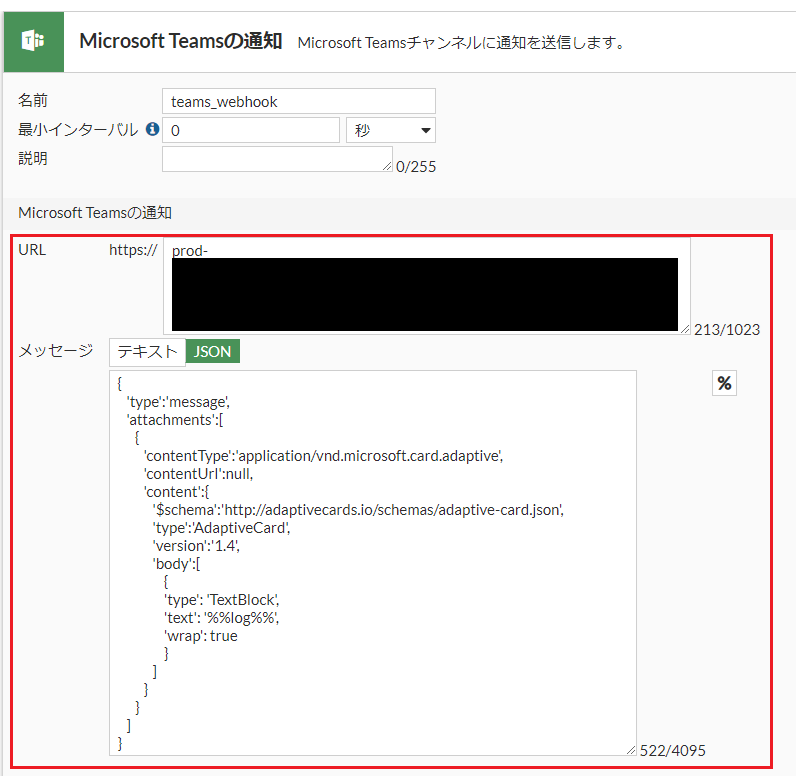Click the 'body':[ line
This screenshot has height=776, width=796.
(x=176, y=564)
